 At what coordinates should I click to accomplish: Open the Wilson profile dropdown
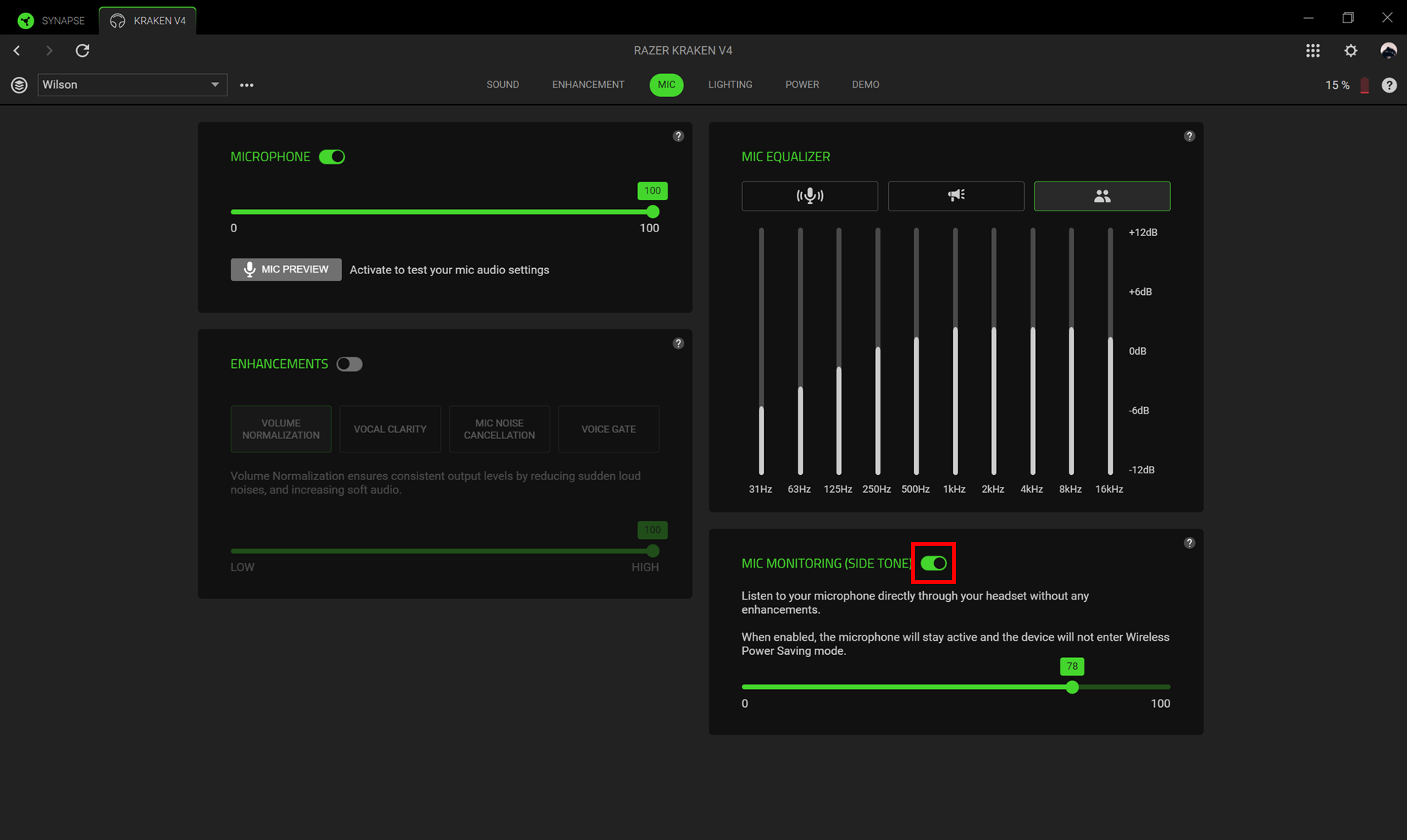132,84
